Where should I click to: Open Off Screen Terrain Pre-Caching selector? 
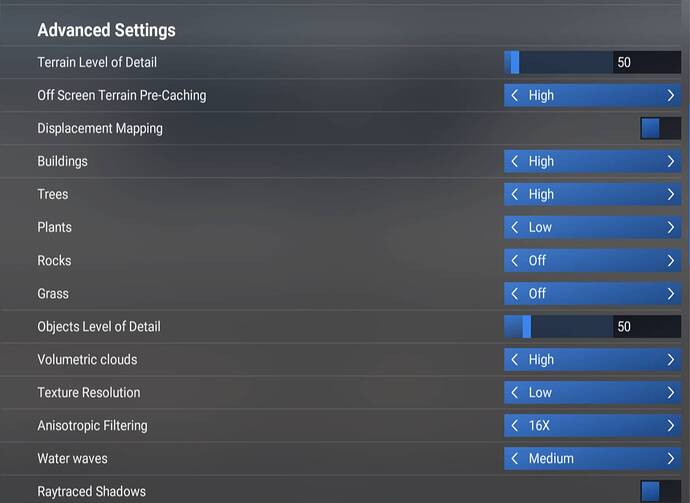tap(592, 95)
